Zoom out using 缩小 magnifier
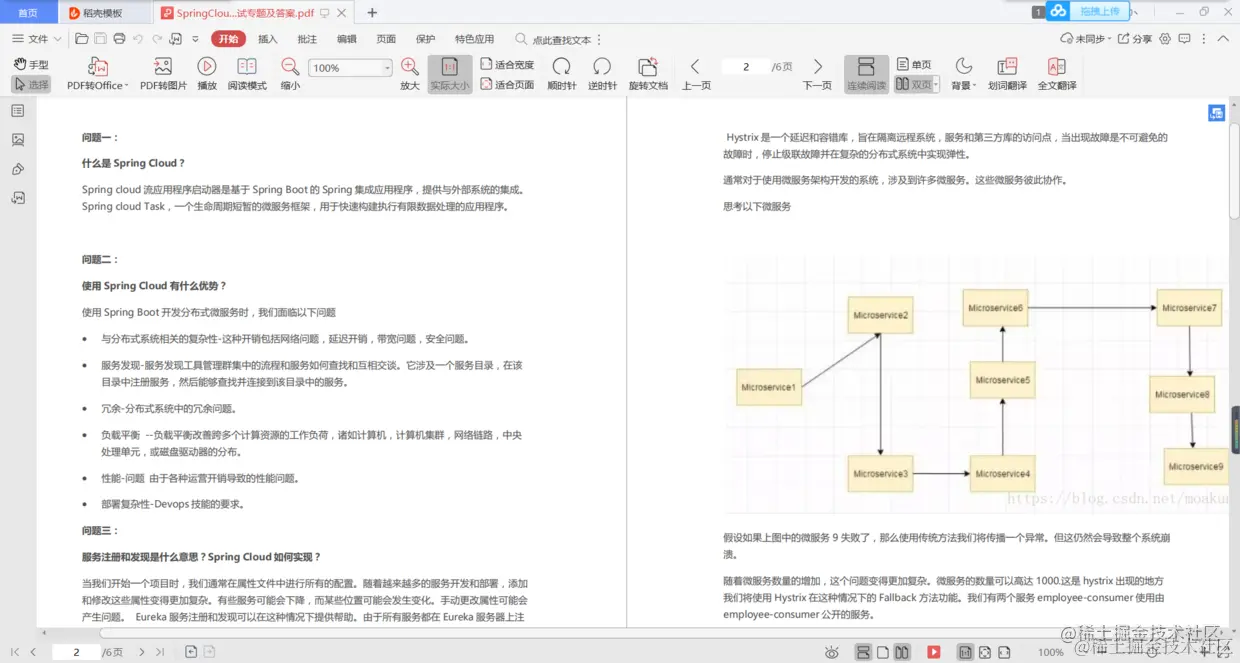The width and height of the screenshot is (1240, 663). 290,74
